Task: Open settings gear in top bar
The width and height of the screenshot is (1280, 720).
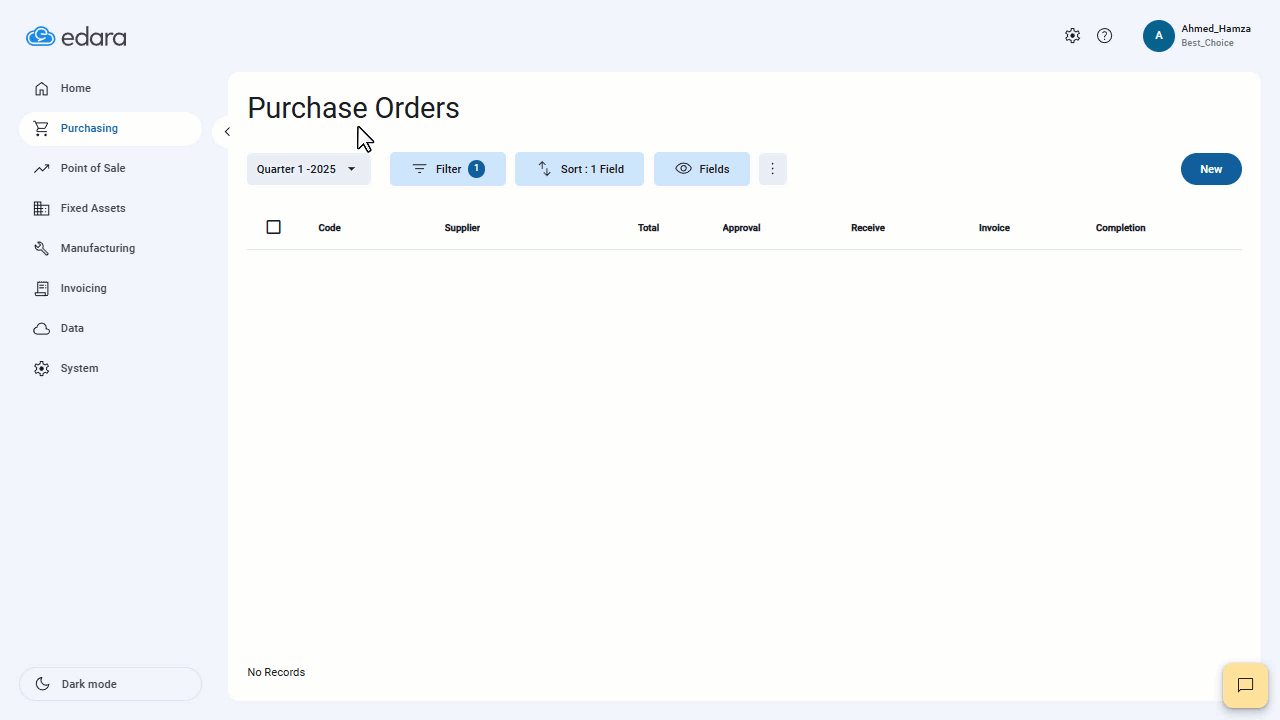Action: 1072,36
